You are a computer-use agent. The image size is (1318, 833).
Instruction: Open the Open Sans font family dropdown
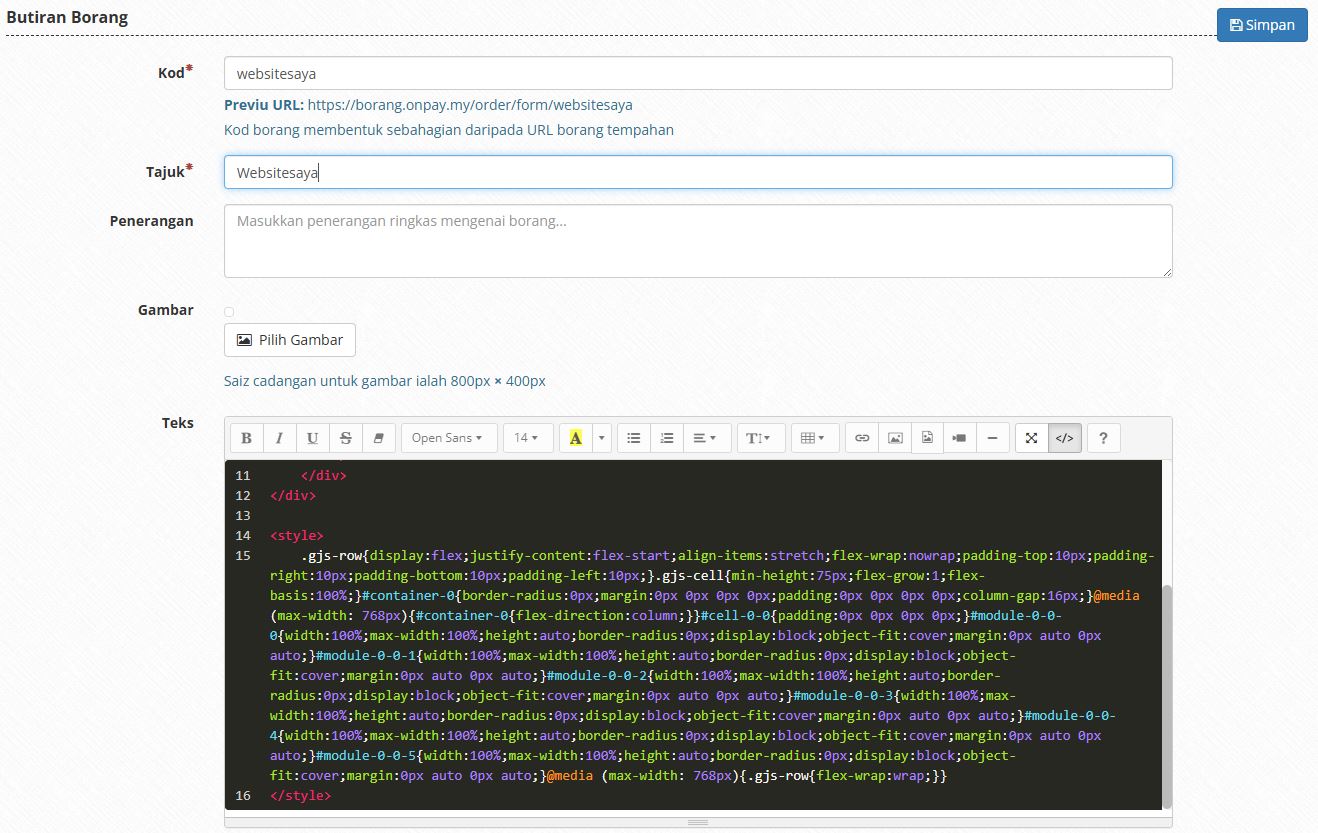(x=448, y=437)
